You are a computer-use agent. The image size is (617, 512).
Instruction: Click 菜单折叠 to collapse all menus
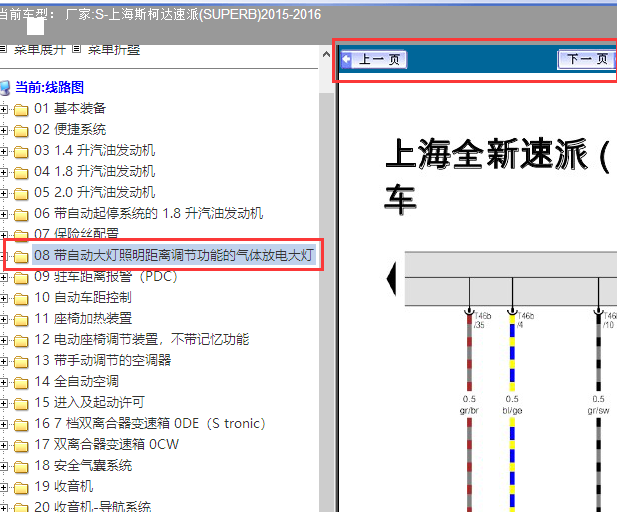coord(114,50)
